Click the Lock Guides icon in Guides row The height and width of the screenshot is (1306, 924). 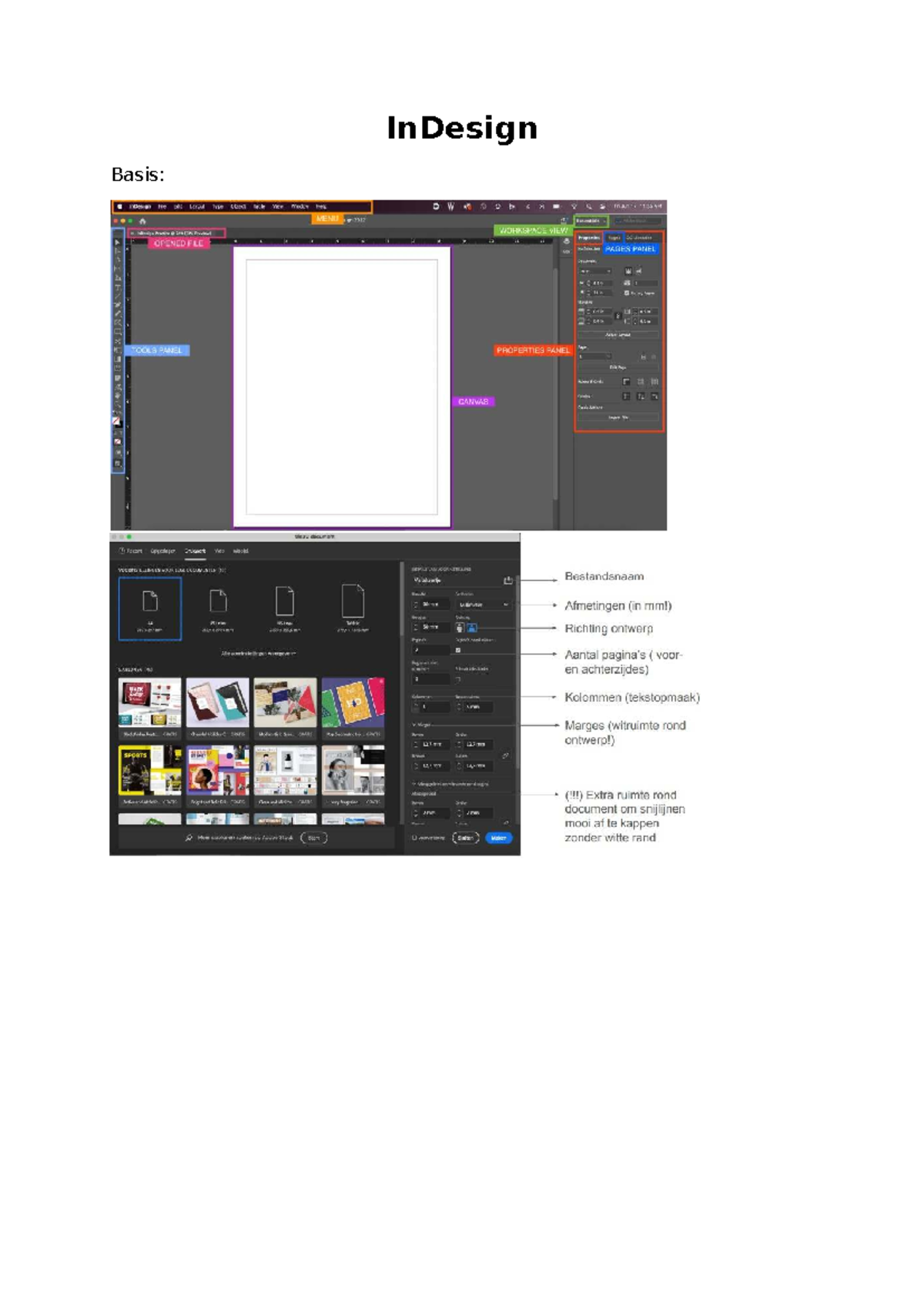[641, 397]
